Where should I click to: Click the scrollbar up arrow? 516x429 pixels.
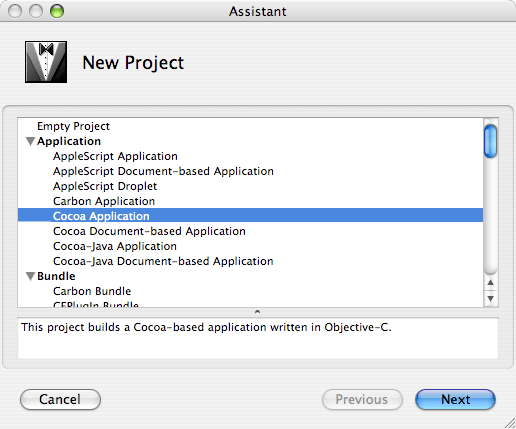tap(490, 283)
